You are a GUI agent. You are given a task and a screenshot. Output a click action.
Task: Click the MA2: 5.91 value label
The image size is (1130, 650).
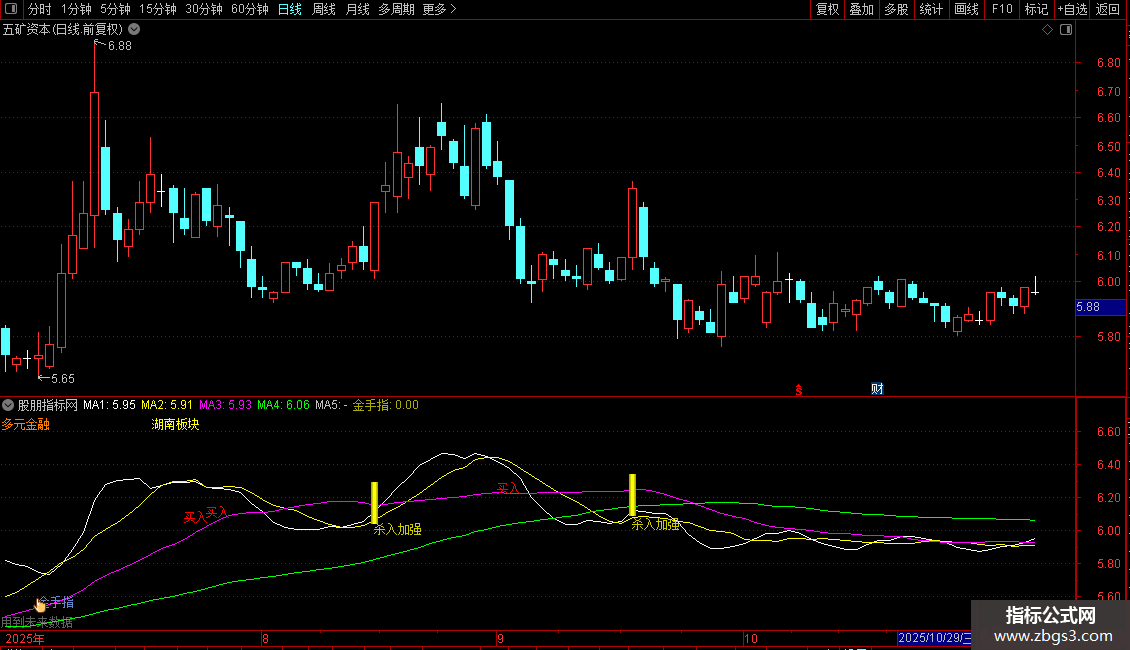(x=166, y=405)
